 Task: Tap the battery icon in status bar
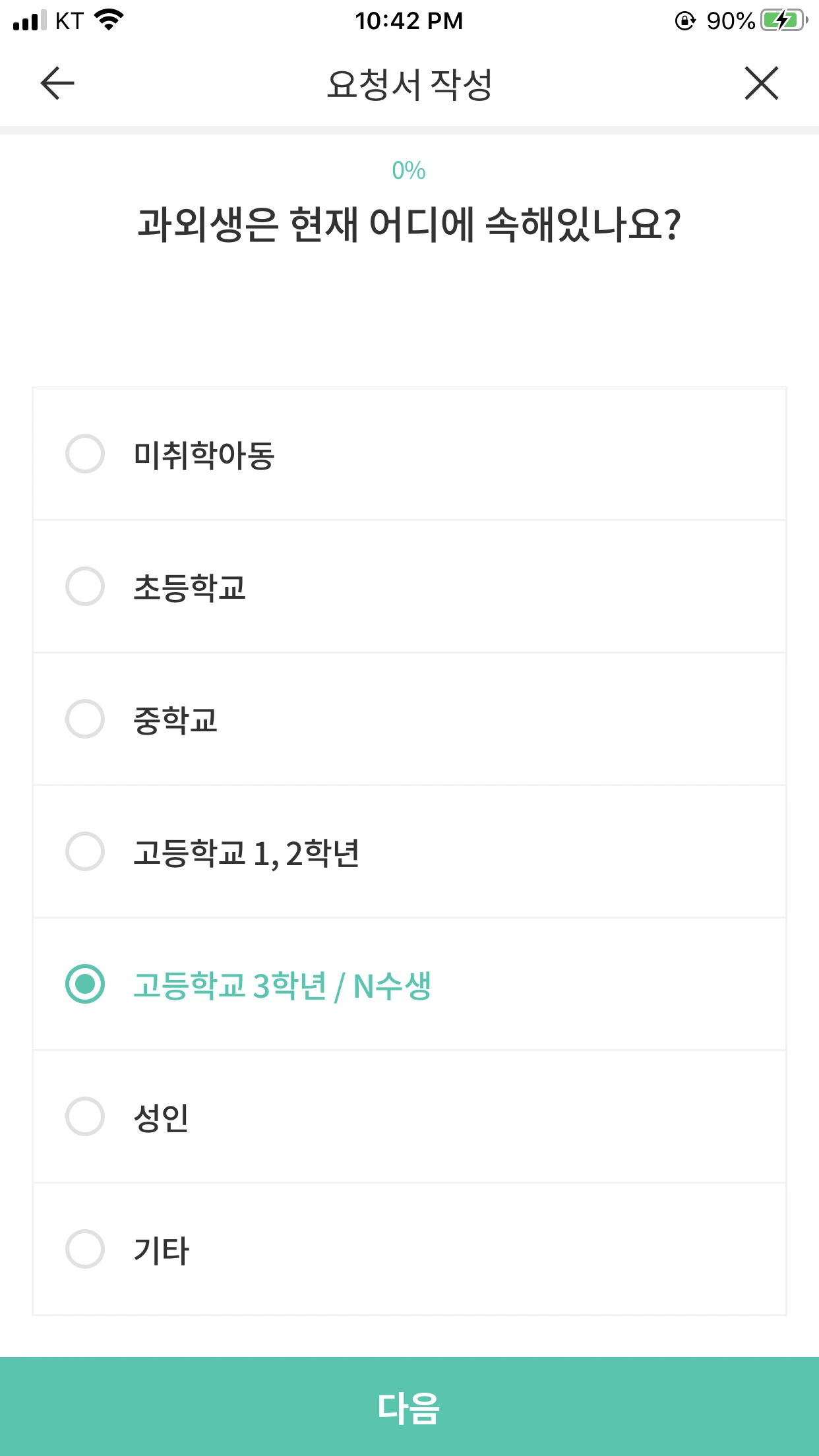click(783, 21)
